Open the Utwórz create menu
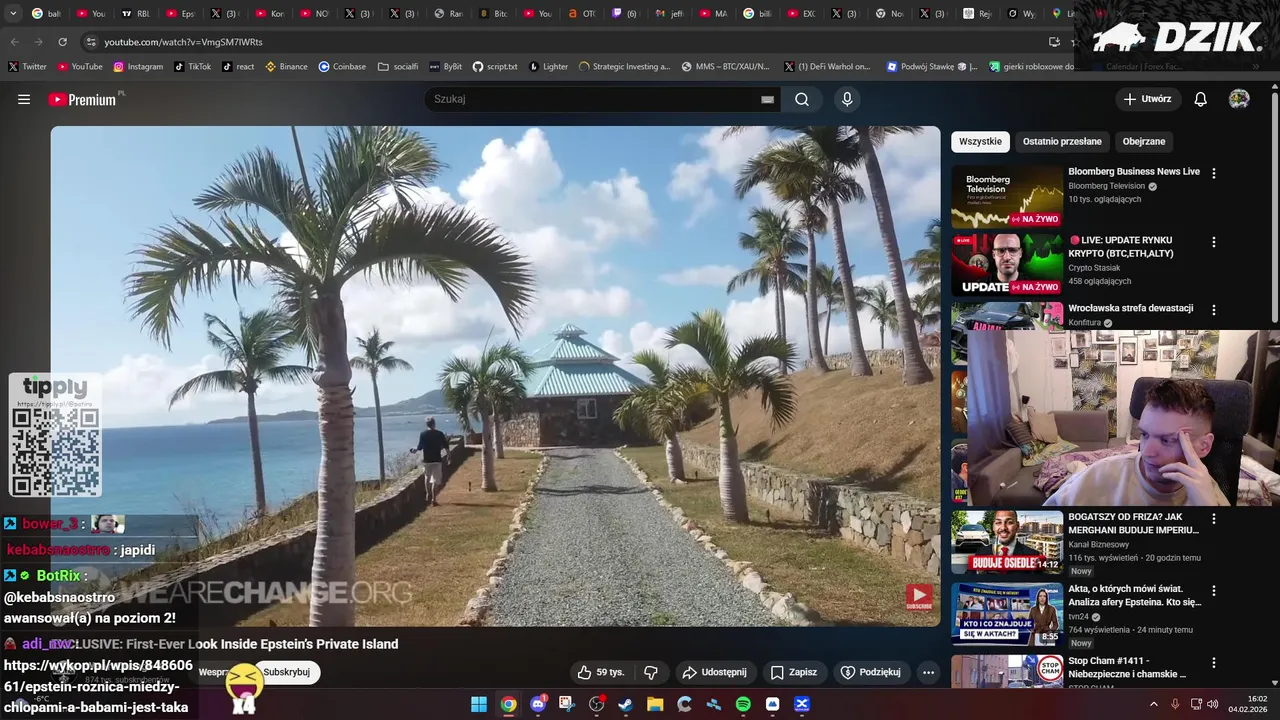Image resolution: width=1280 pixels, height=720 pixels. point(1148,99)
